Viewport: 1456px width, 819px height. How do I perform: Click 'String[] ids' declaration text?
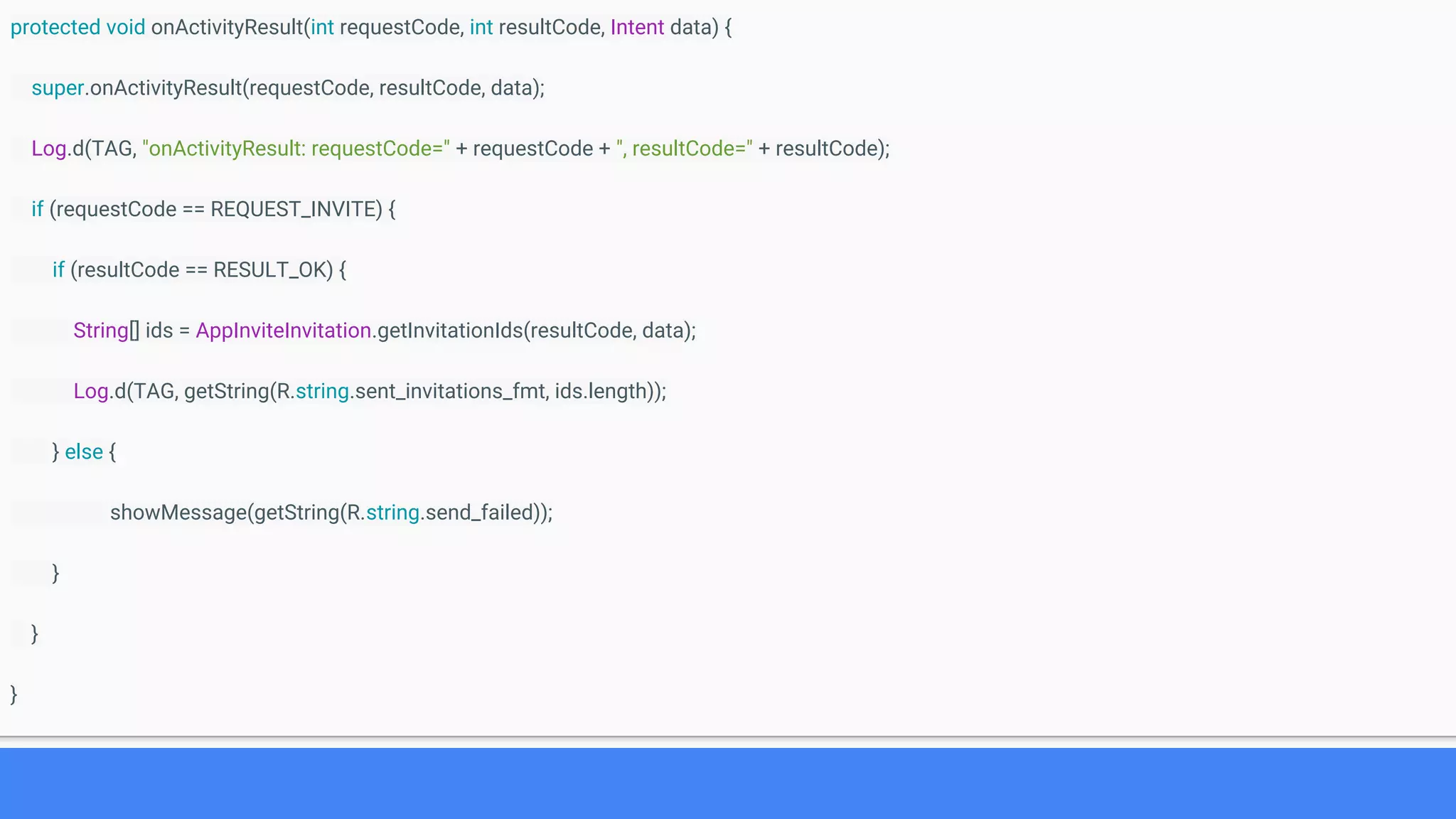pos(123,331)
